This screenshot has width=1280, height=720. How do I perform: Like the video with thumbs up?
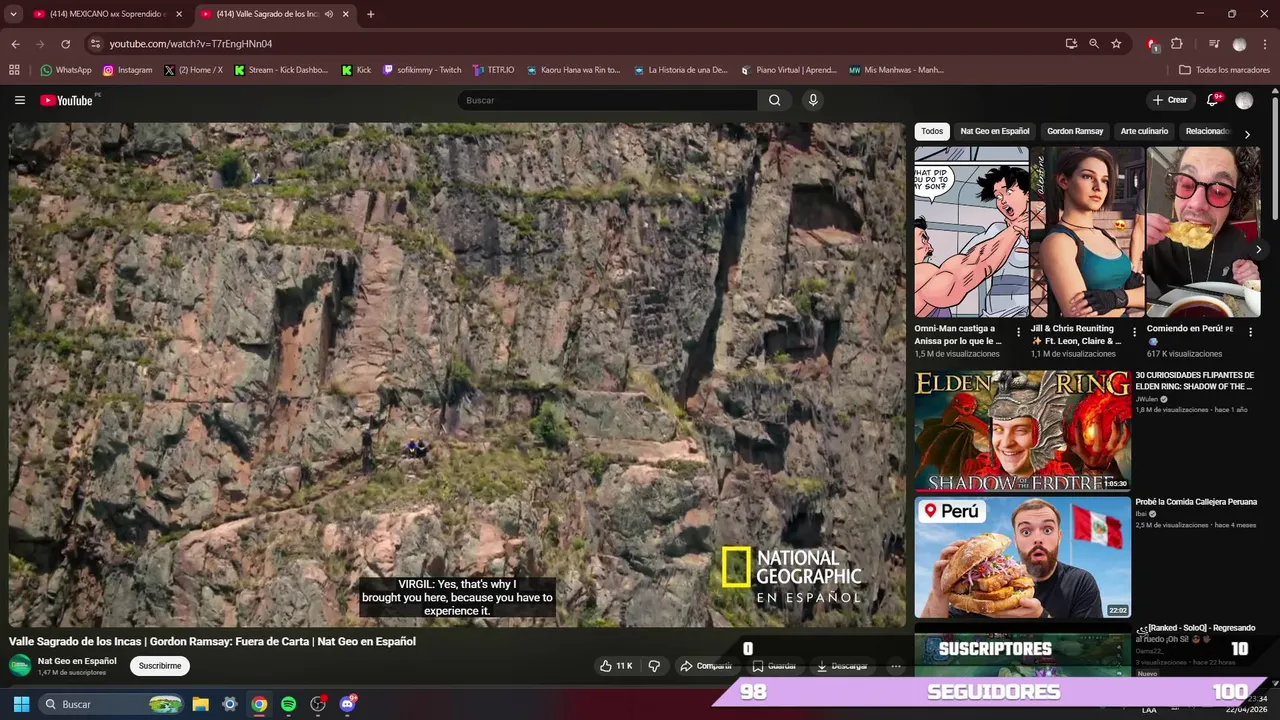[x=616, y=666]
